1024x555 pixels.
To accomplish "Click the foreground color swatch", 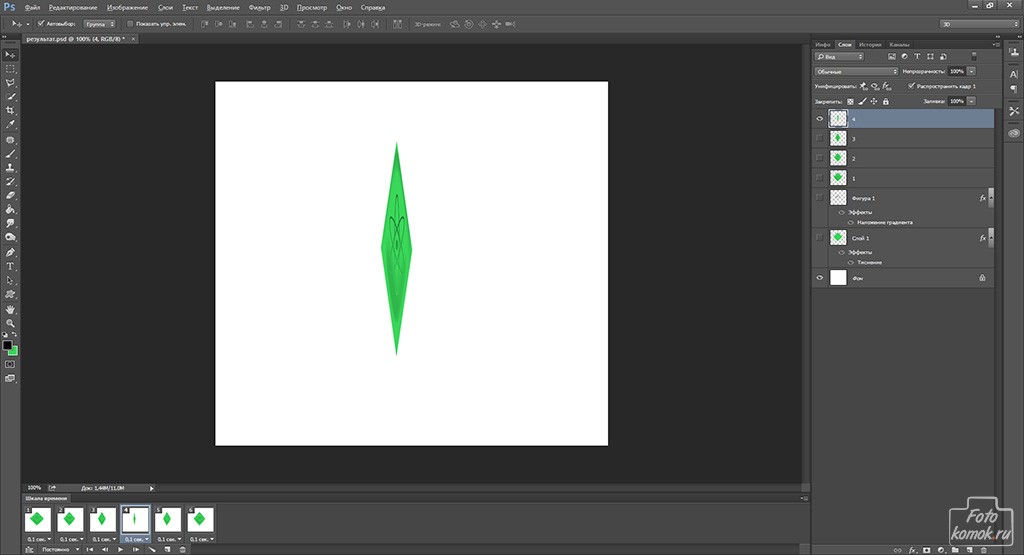I will click(x=7, y=345).
